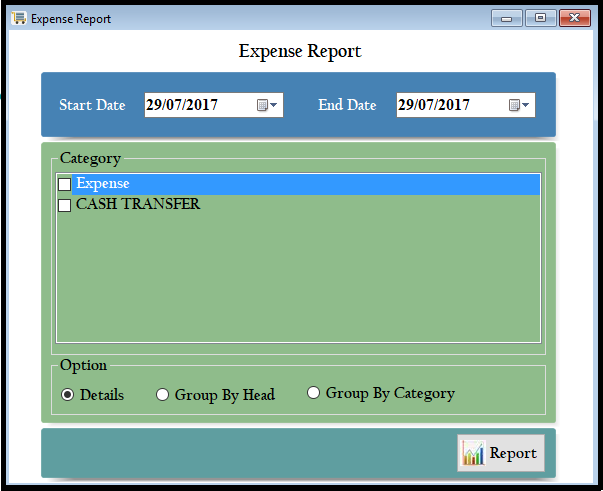Viewport: 603px width, 491px height.
Task: Maximize the Expense Report window
Action: 540,18
